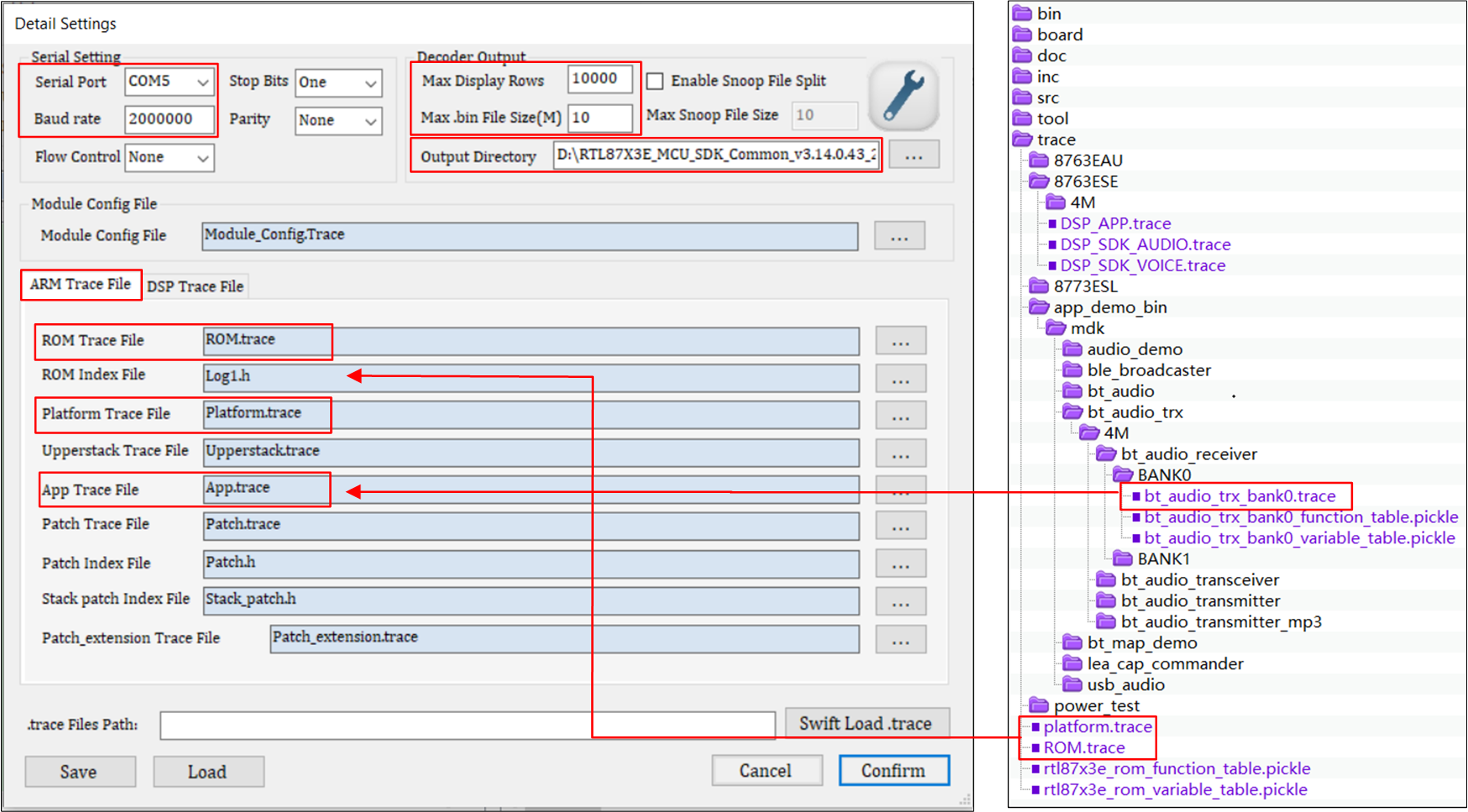
Task: Click the DSP_APP.trace file entry
Action: (x=1114, y=223)
